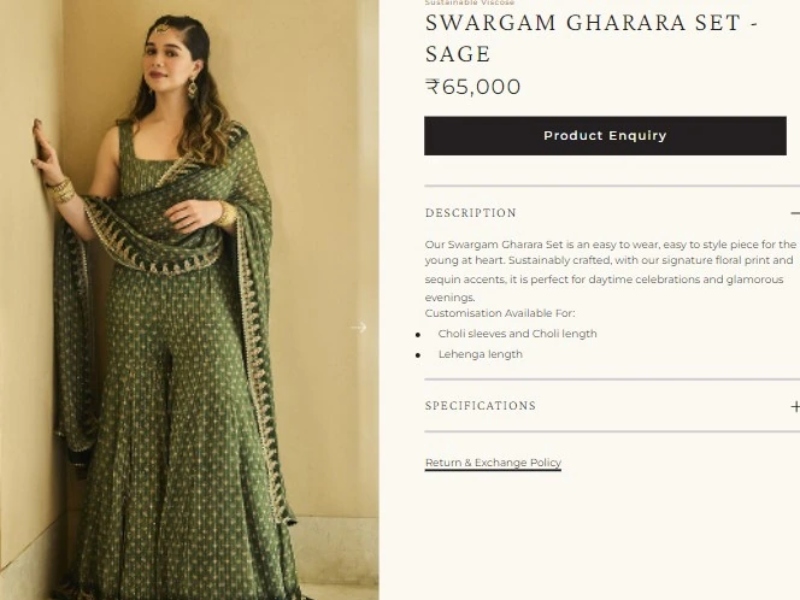The image size is (800, 600).
Task: Click the Choli sleeves and Choli length item
Action: [517, 334]
